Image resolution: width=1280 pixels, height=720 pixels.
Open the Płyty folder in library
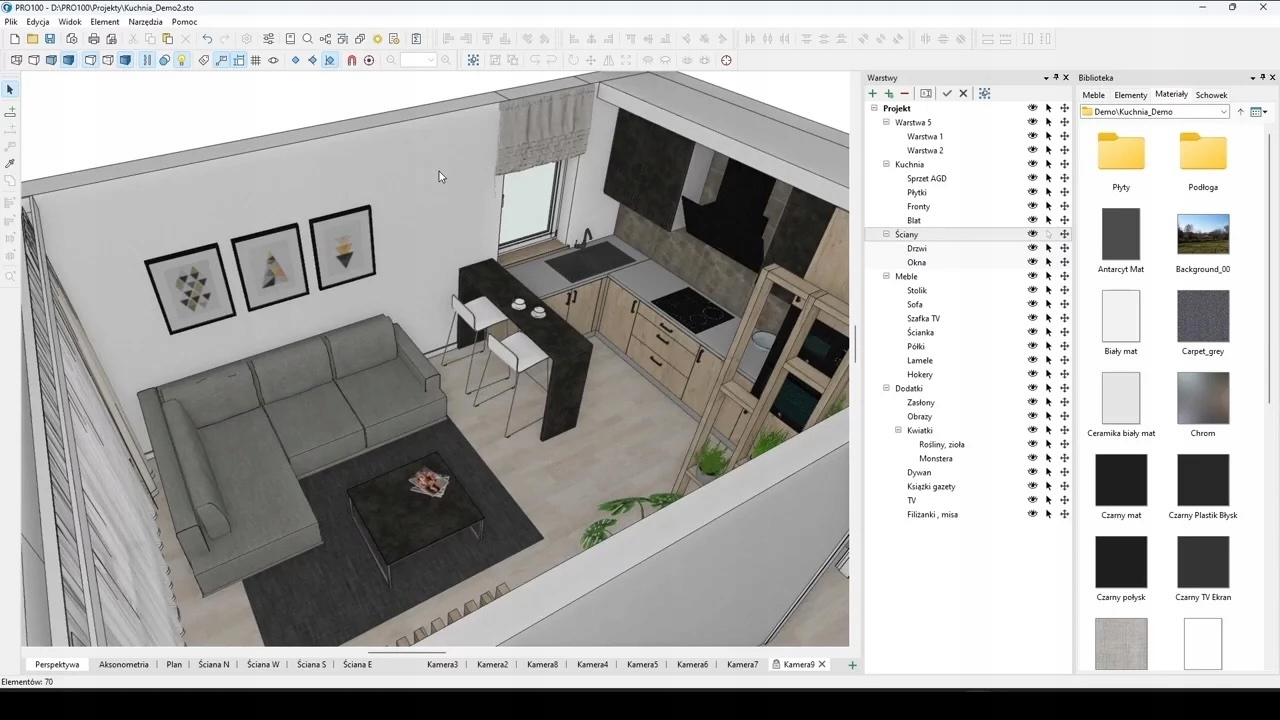point(1120,153)
